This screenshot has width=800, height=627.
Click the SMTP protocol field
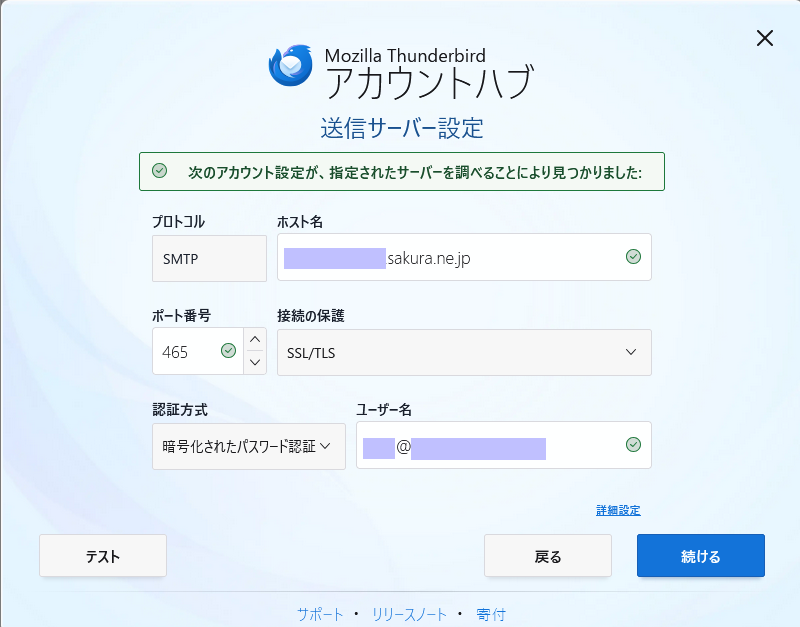pyautogui.click(x=209, y=258)
